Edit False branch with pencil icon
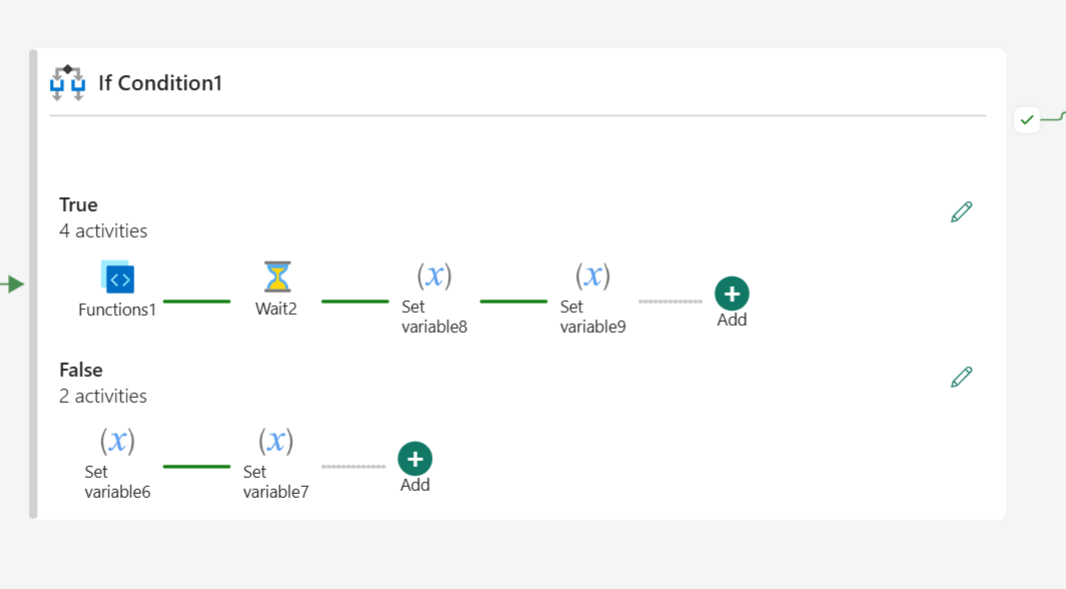Screen dimensions: 1066x589 tap(961, 377)
